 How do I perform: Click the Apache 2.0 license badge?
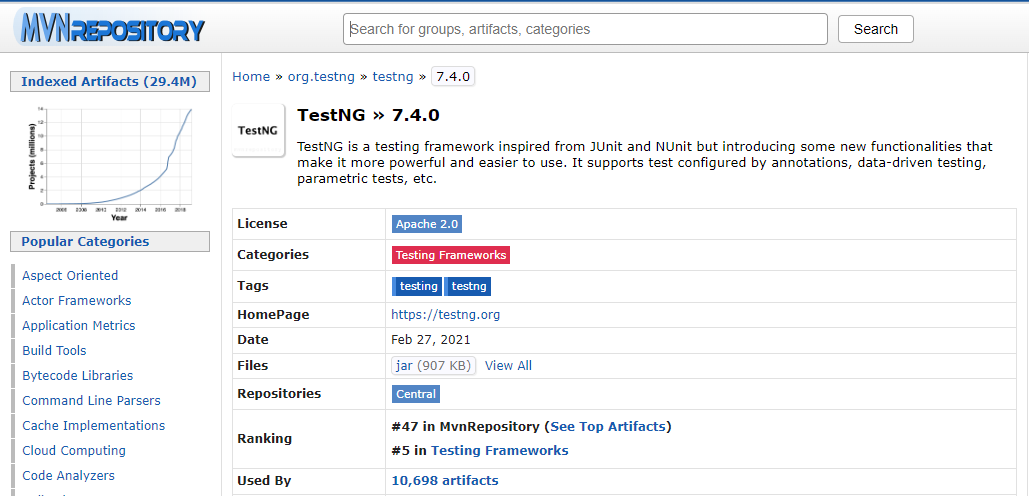pyautogui.click(x=427, y=224)
